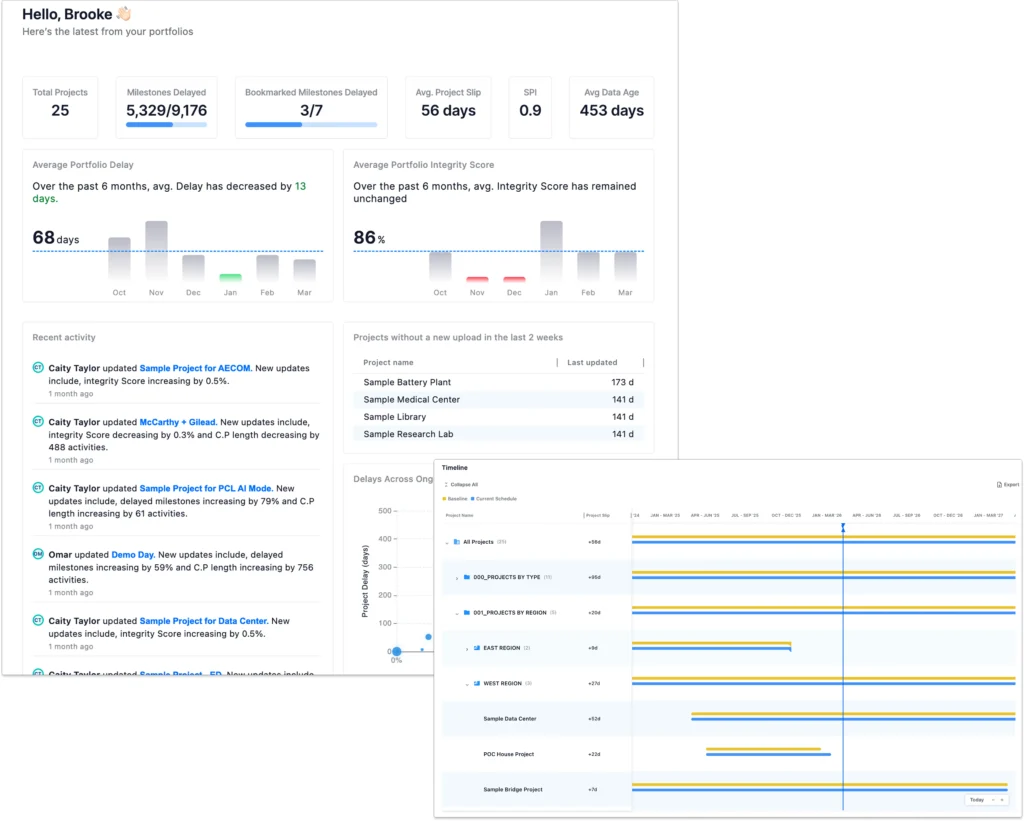1024x821 pixels.
Task: Select Sample Medical Center in the table
Action: 411,400
